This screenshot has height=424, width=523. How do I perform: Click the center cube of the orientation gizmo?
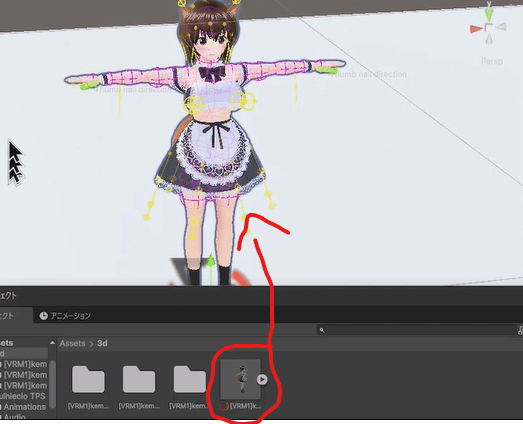[x=489, y=28]
